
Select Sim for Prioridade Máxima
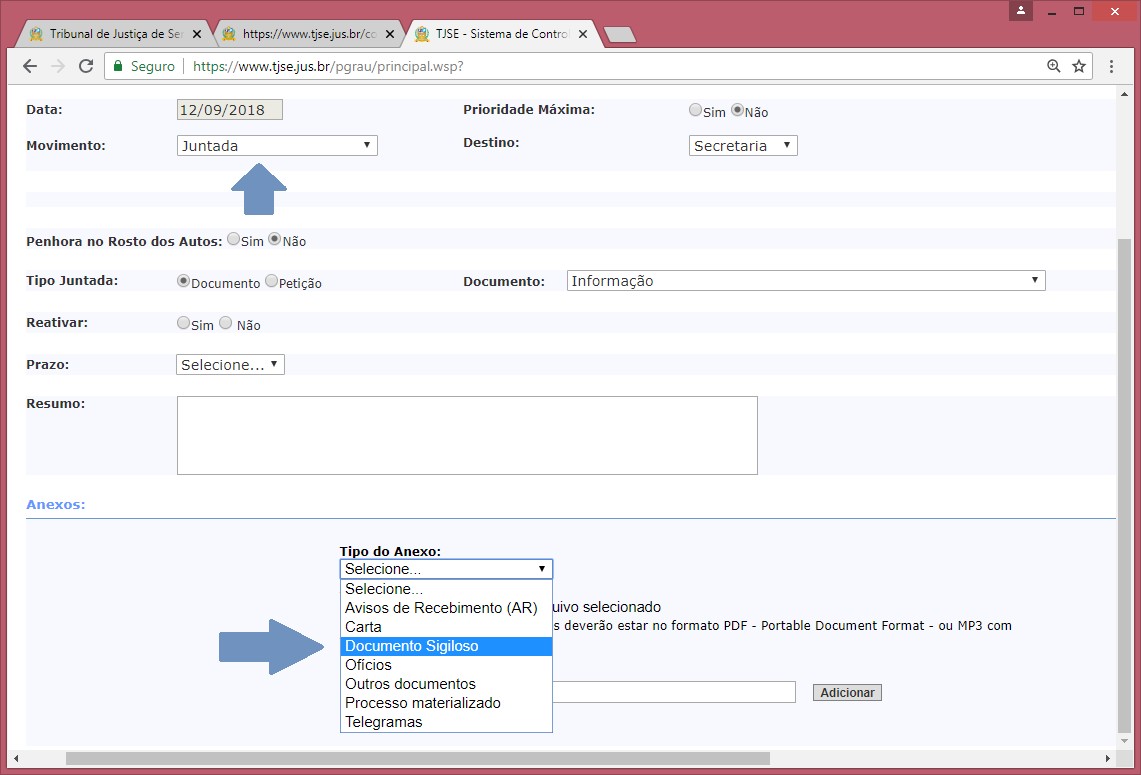click(695, 110)
